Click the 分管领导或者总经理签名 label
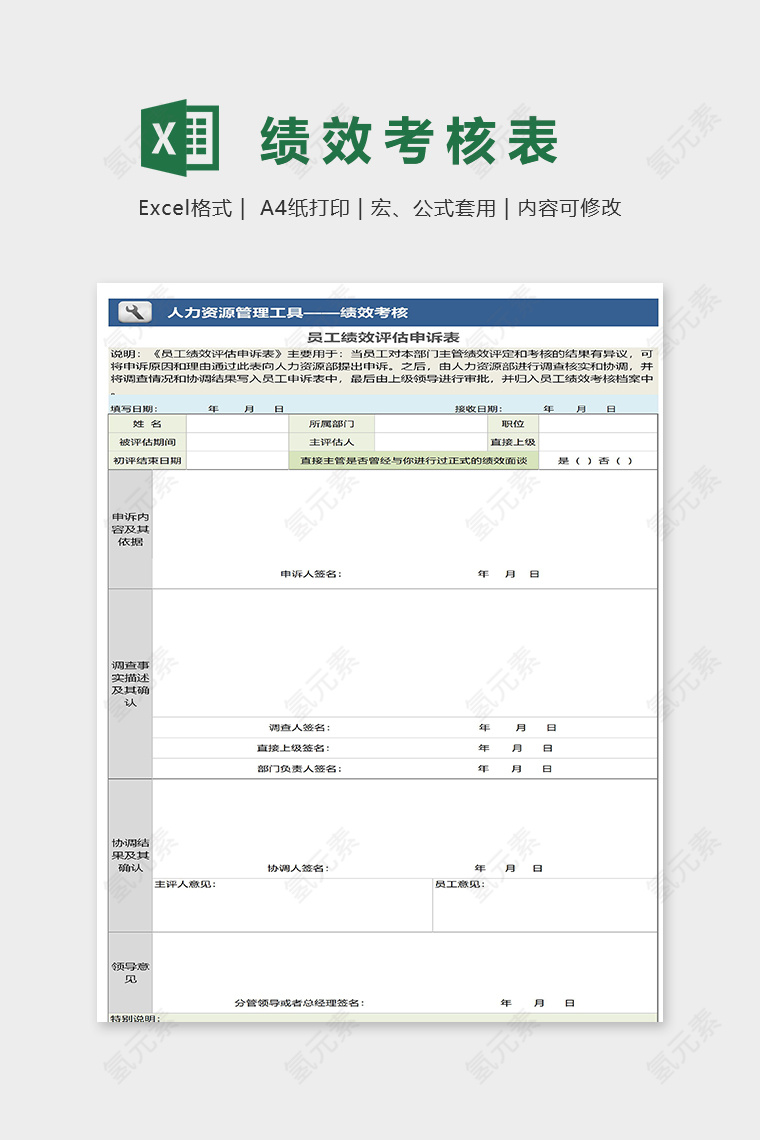 click(x=299, y=1003)
